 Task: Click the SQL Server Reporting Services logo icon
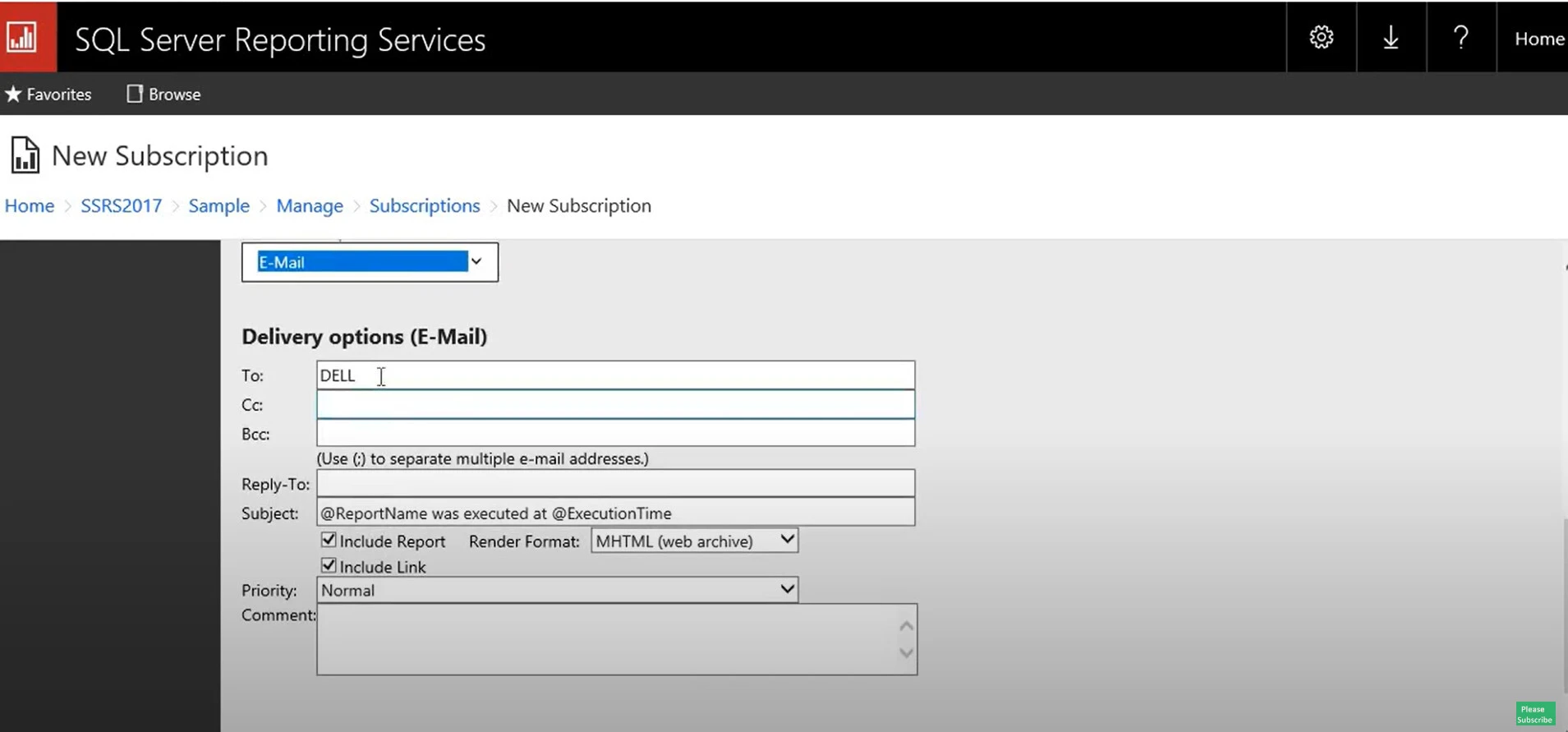click(23, 37)
